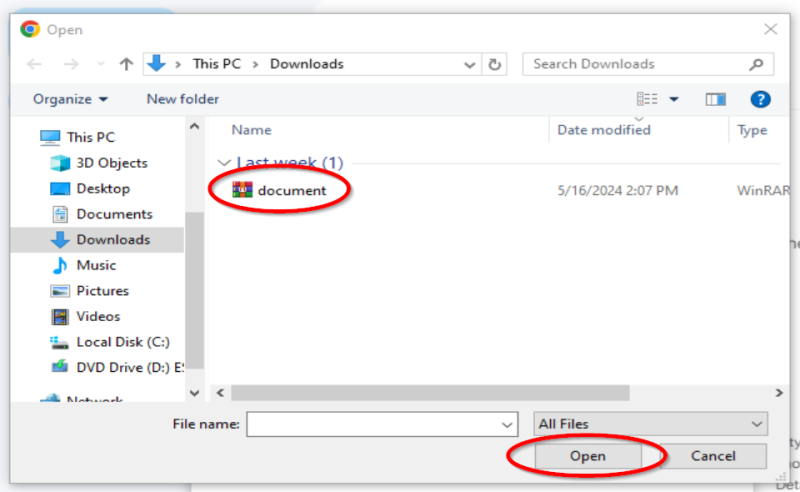800x492 pixels.
Task: Select the Pictures icon in sidebar
Action: click(60, 291)
